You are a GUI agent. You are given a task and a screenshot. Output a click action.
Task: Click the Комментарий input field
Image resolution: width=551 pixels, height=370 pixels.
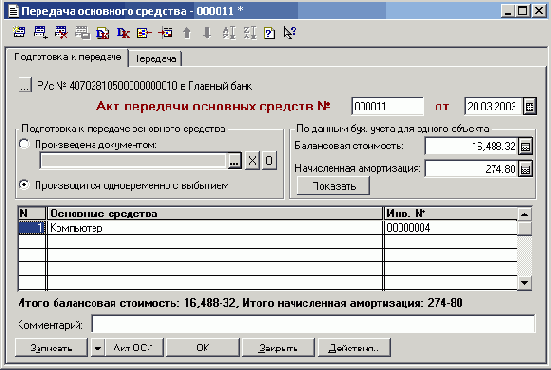pos(313,324)
